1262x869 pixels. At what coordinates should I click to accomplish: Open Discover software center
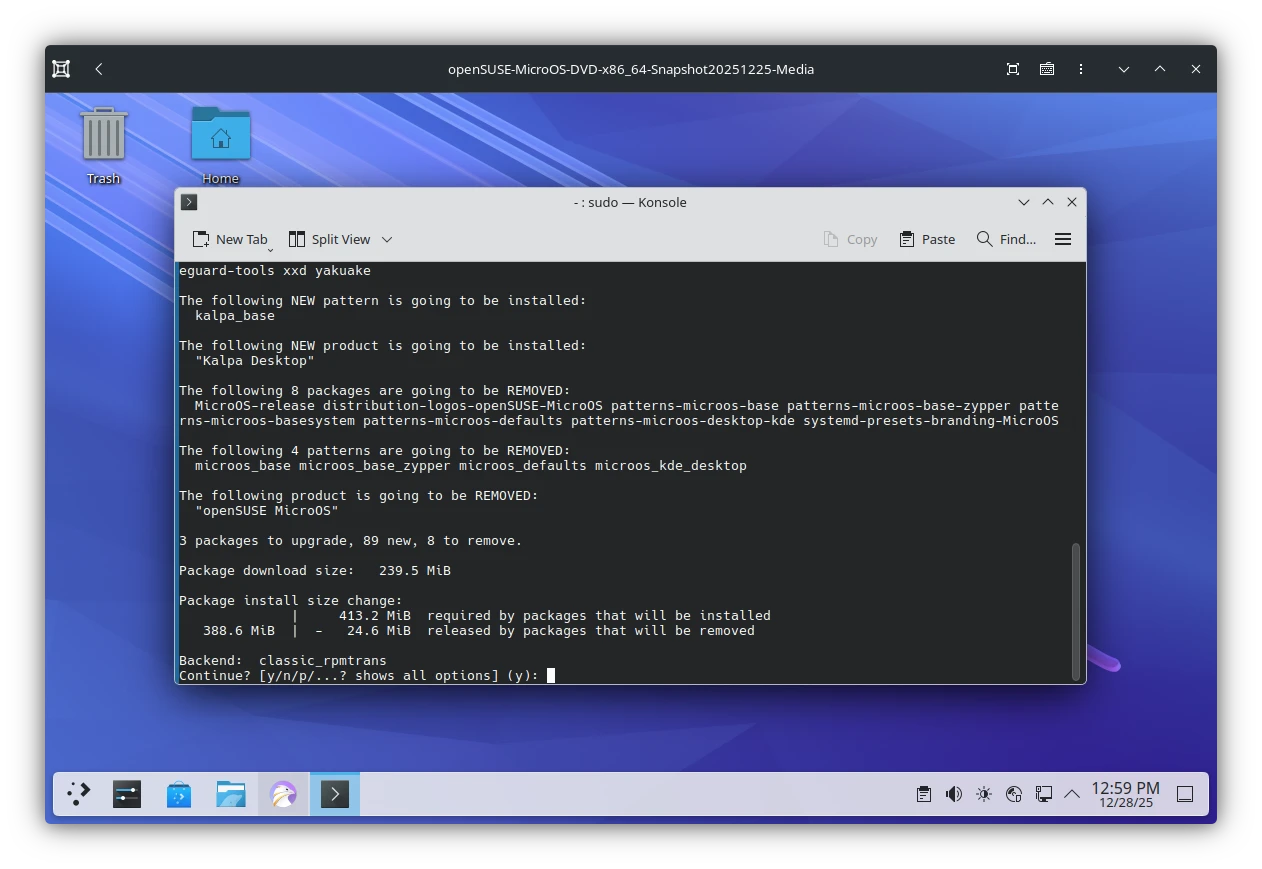pos(178,794)
